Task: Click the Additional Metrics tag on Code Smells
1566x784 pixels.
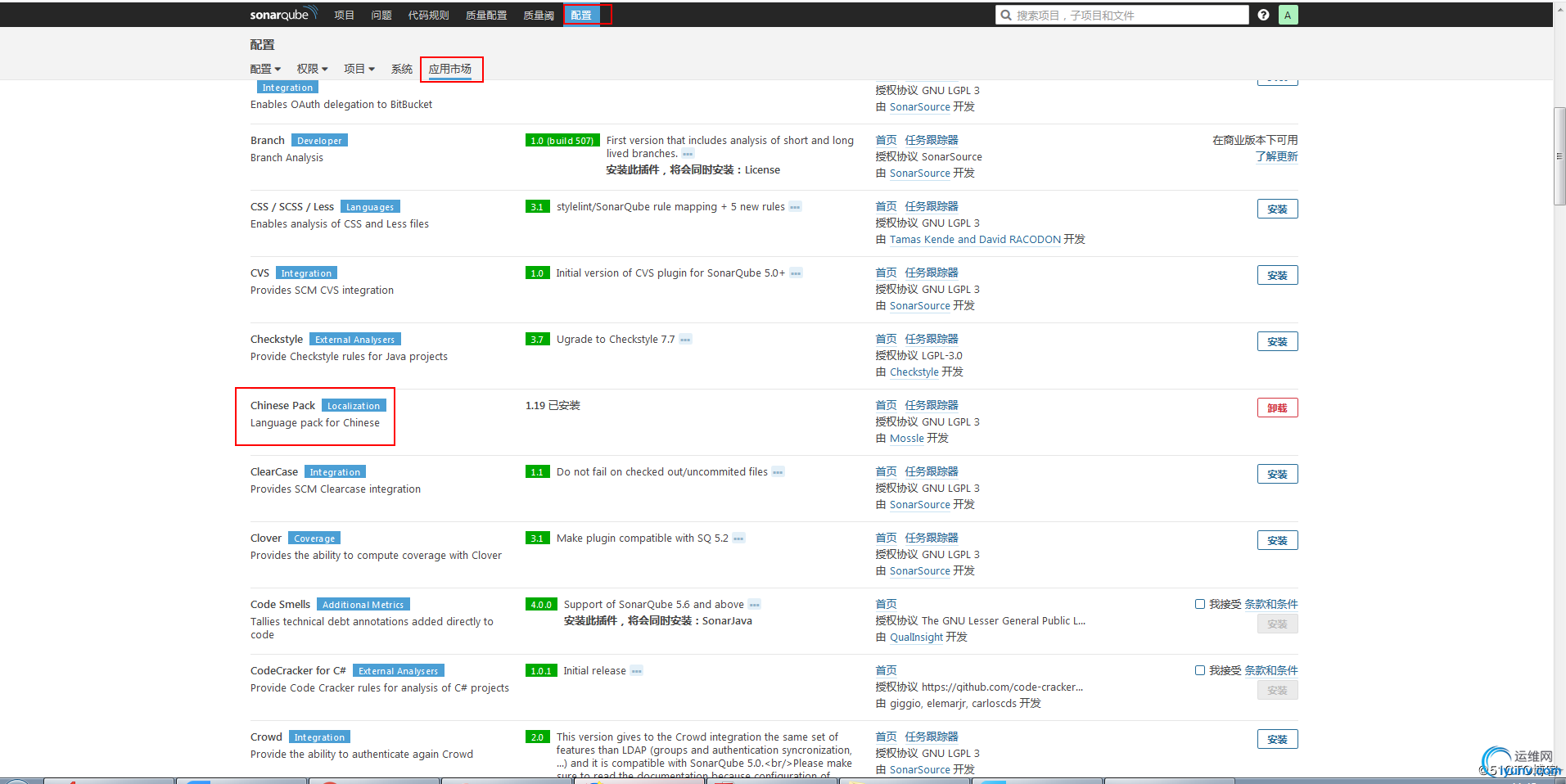Action: (x=363, y=604)
